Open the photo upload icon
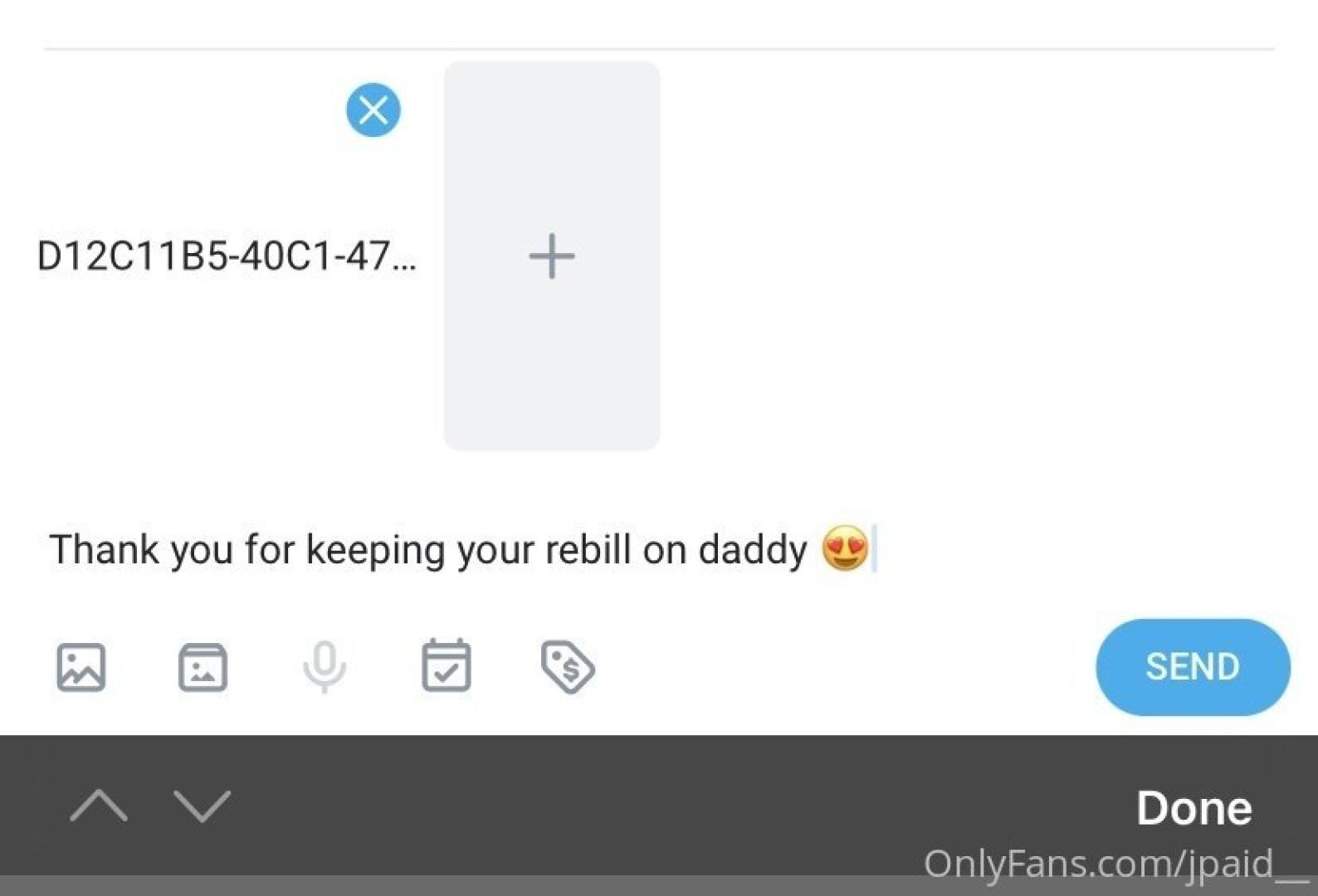 pos(81,666)
